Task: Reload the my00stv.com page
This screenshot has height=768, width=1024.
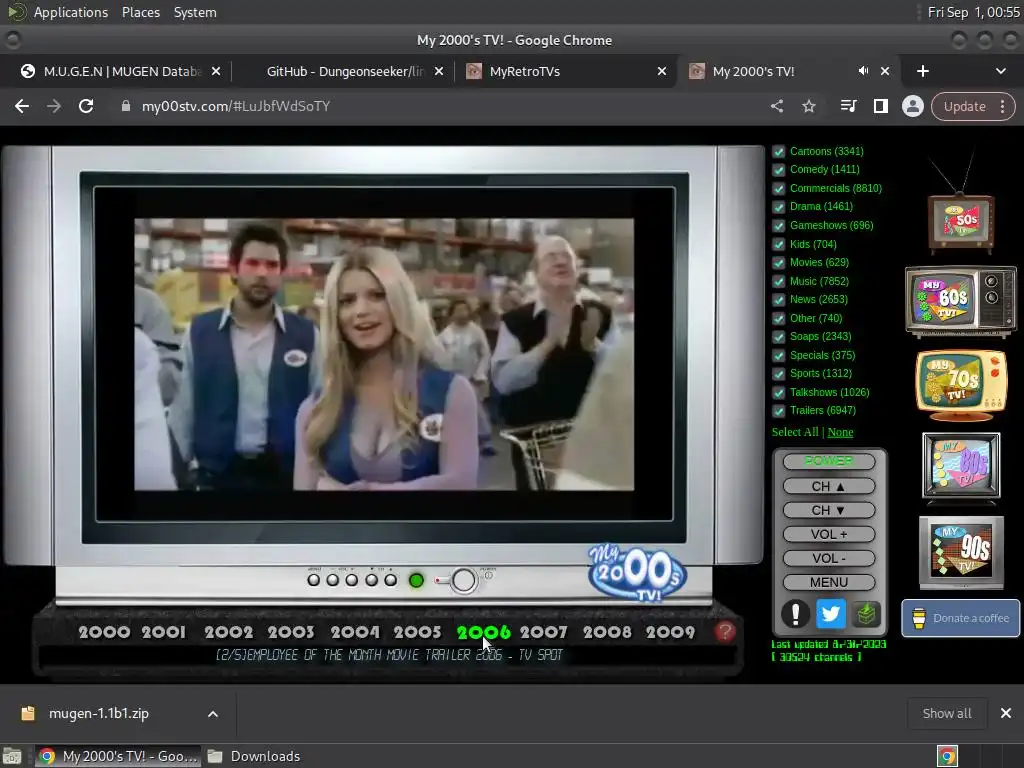Action: [x=86, y=106]
